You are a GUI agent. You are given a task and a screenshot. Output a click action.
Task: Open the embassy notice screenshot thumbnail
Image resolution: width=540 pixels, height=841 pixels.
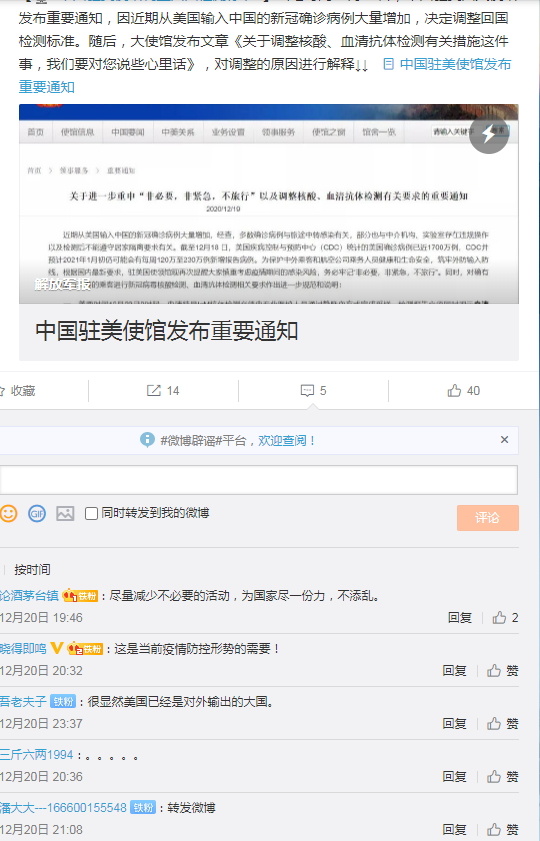coord(269,204)
